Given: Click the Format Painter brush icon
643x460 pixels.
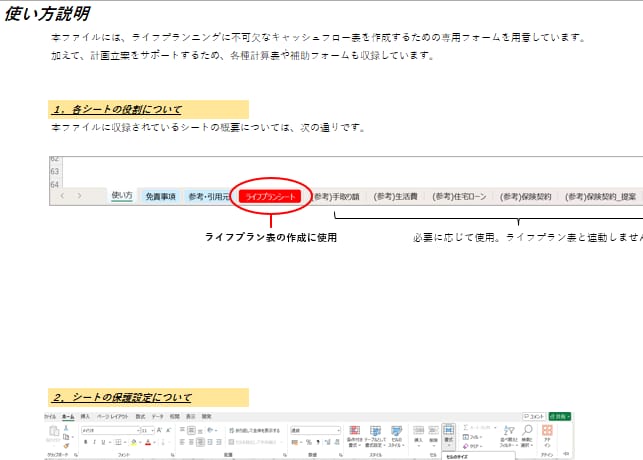Looking at the screenshot, I should [x=66, y=446].
